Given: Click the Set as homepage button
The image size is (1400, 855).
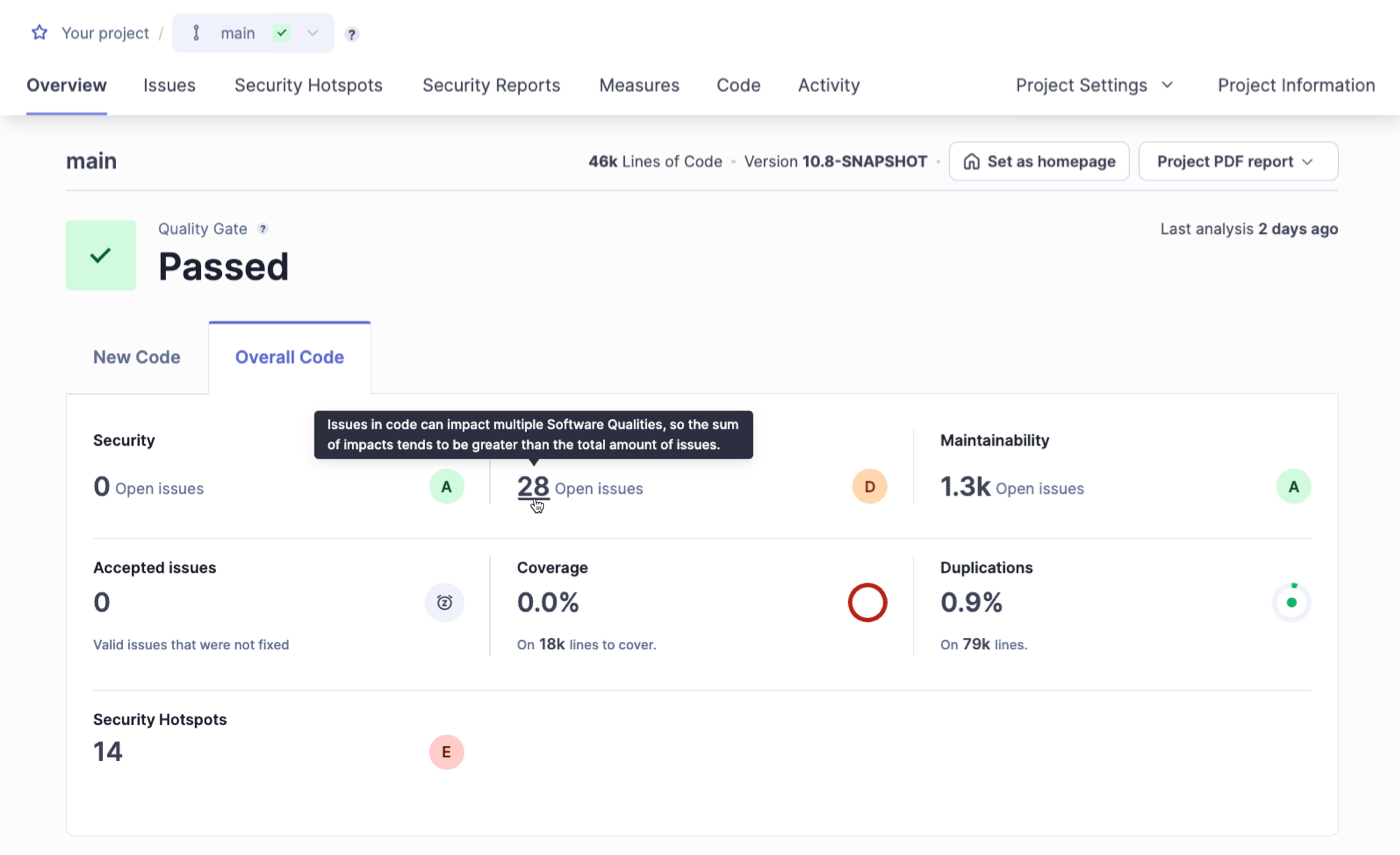Looking at the screenshot, I should coord(1039,161).
